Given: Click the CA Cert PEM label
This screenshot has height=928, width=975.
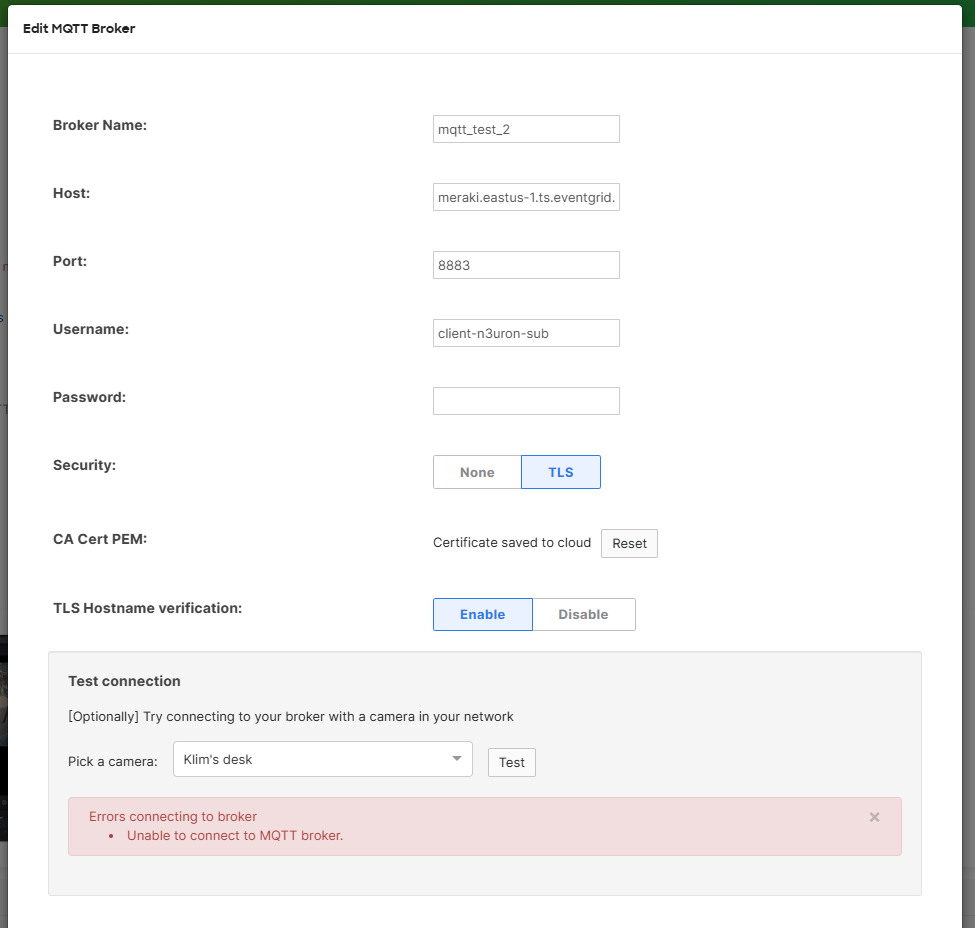Looking at the screenshot, I should (100, 539).
